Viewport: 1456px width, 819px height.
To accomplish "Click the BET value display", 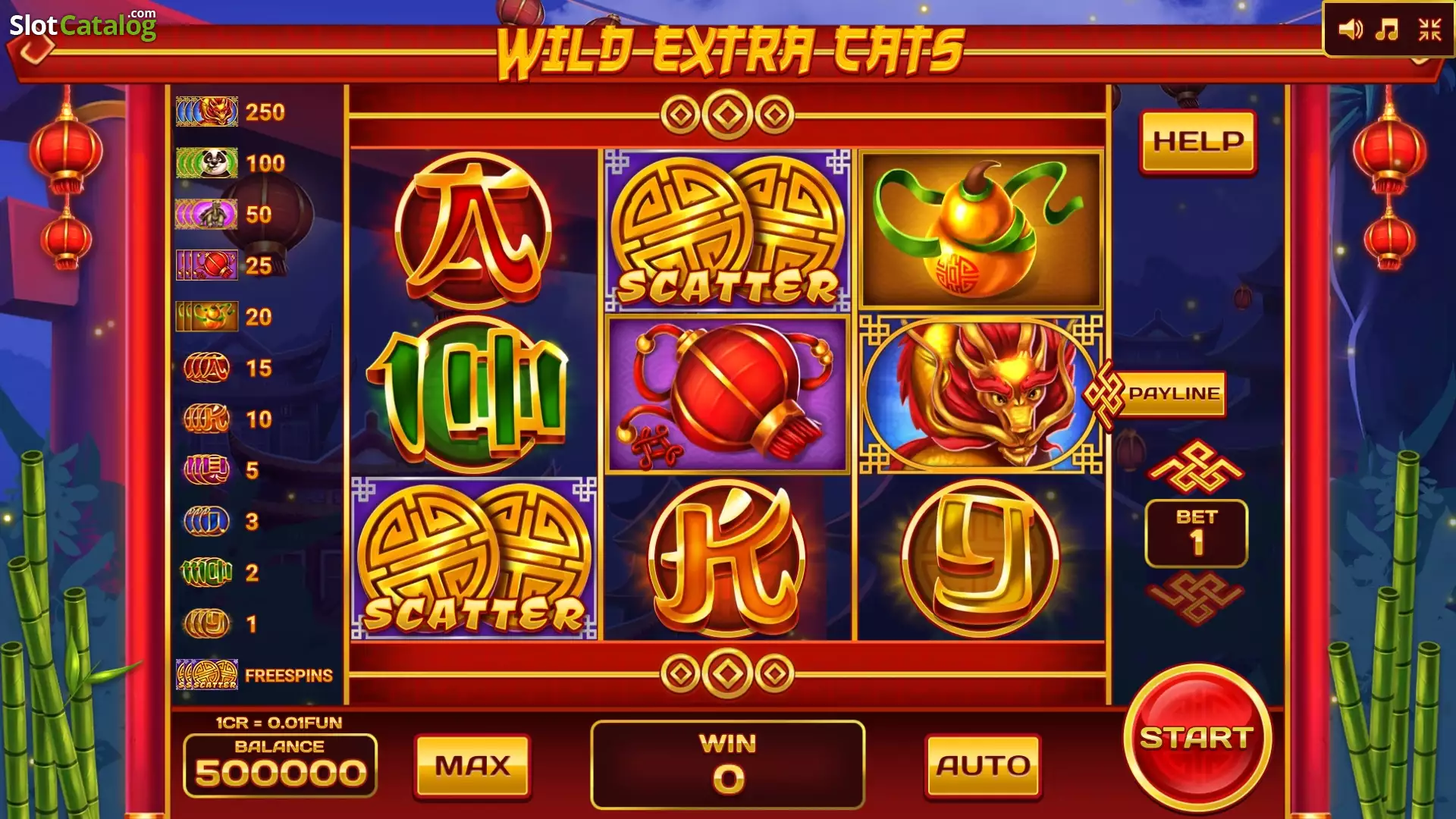I will point(1196,533).
